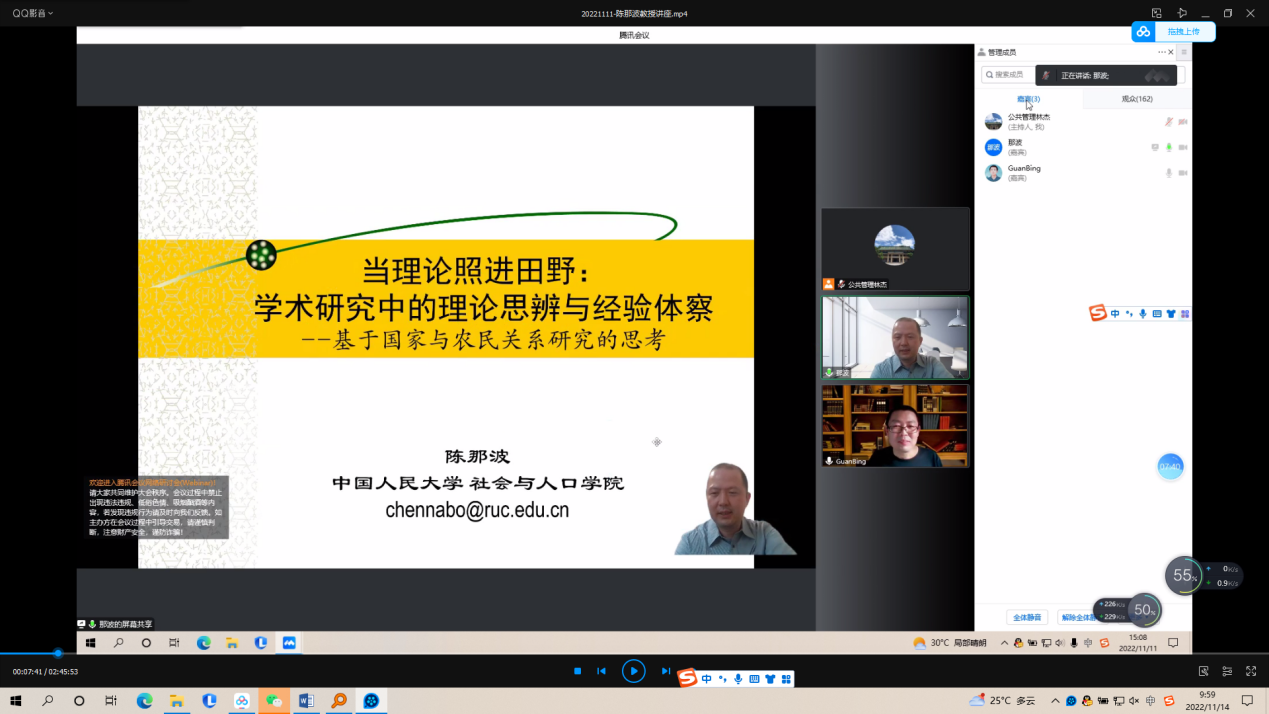The height and width of the screenshot is (714, 1269).
Task: Open Windows Start menu on bottom taskbar
Action: tap(16, 701)
